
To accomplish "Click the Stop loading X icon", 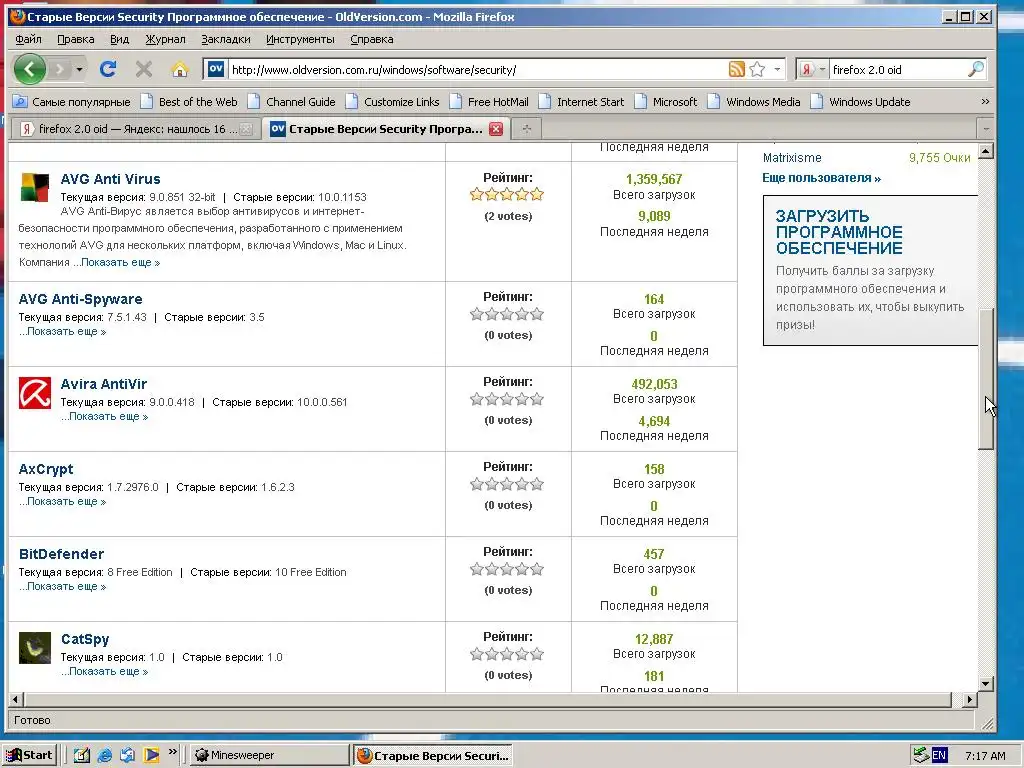I will [x=144, y=69].
